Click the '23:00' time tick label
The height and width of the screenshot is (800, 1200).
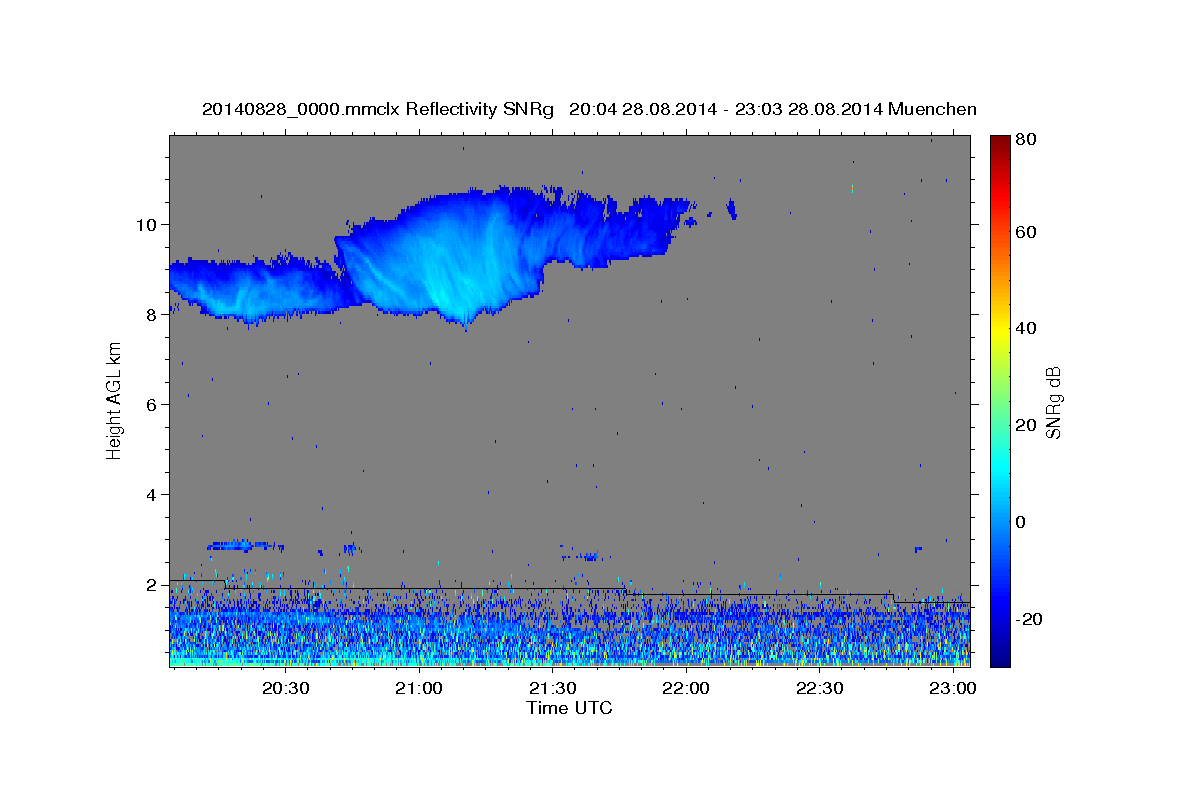point(953,688)
